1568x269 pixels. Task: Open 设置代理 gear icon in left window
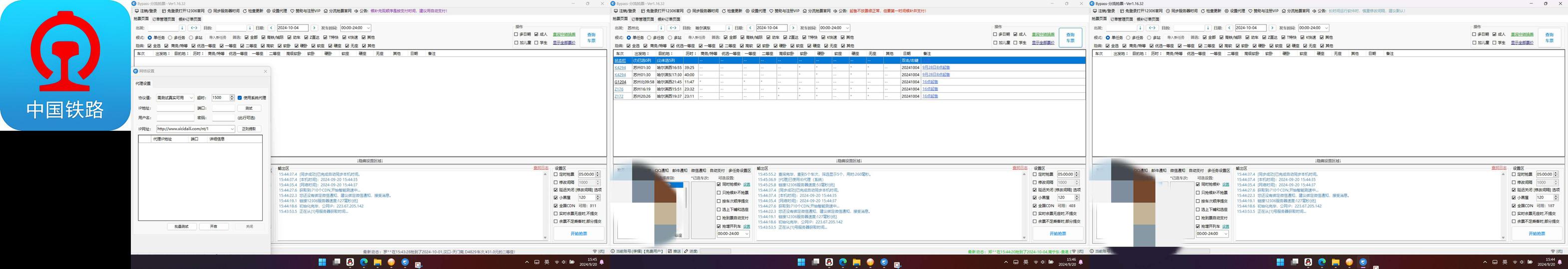coord(268,11)
